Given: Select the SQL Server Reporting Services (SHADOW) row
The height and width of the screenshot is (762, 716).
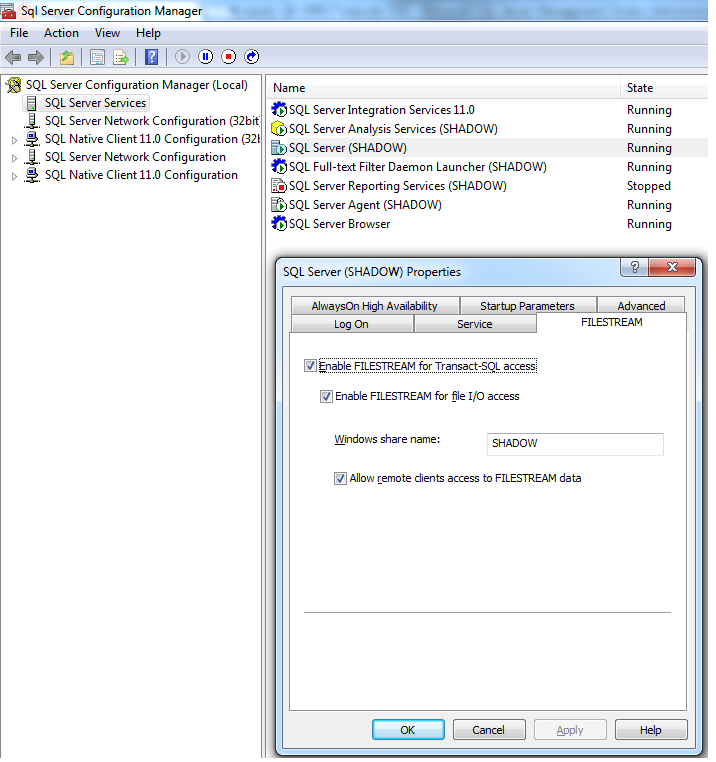Looking at the screenshot, I should pyautogui.click(x=488, y=186).
